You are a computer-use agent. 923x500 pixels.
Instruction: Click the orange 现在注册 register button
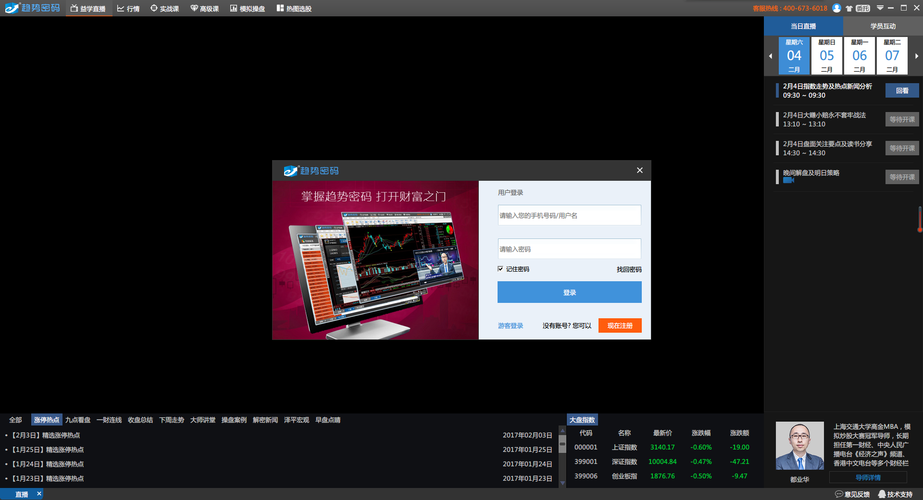tap(619, 325)
